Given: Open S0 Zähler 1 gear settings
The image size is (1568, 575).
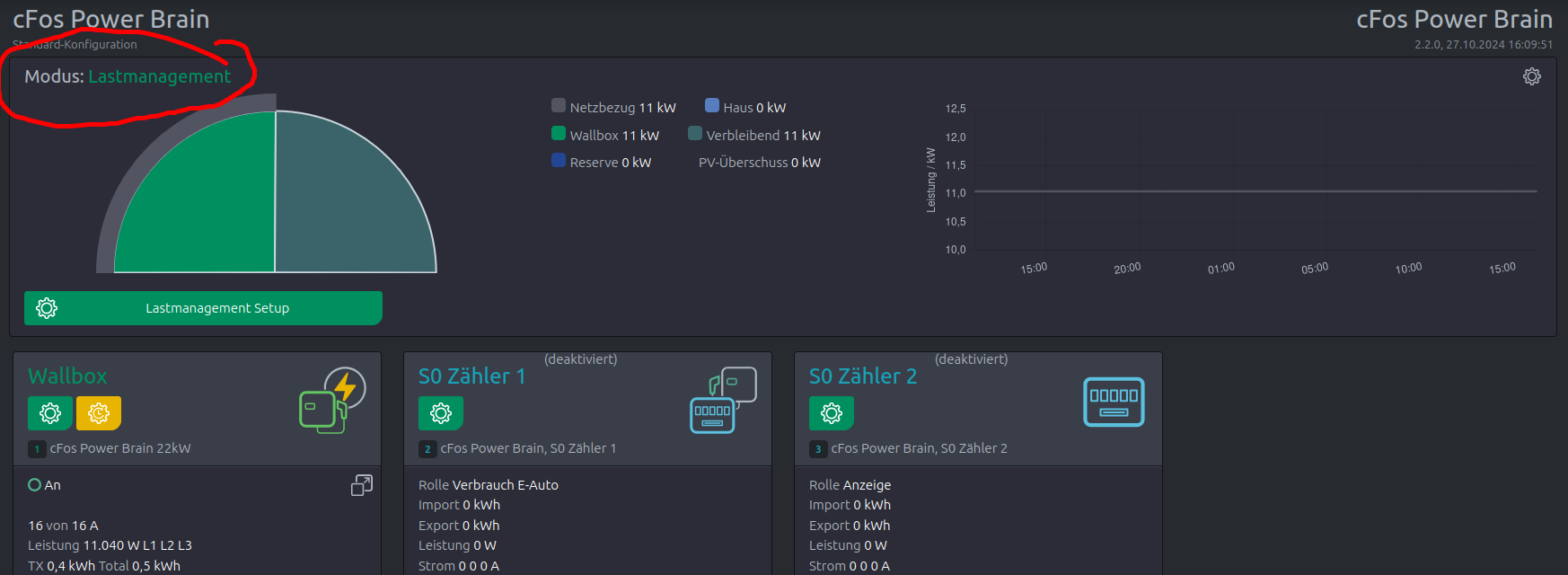Looking at the screenshot, I should point(441,413).
